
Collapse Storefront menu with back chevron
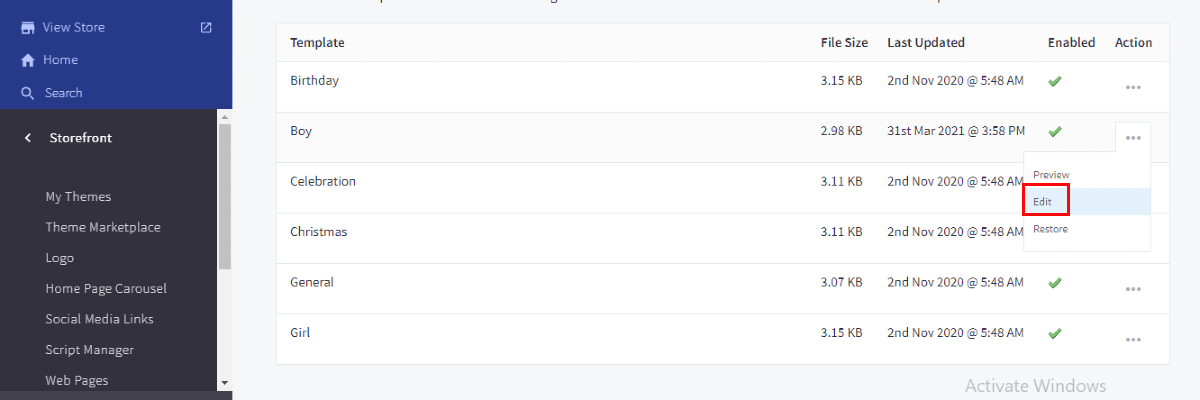coord(28,138)
